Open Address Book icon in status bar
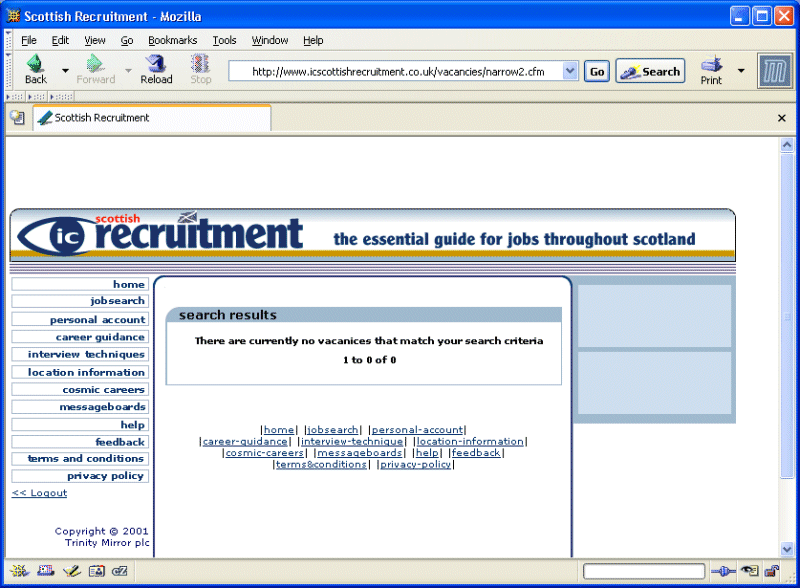800x588 pixels. 96,571
